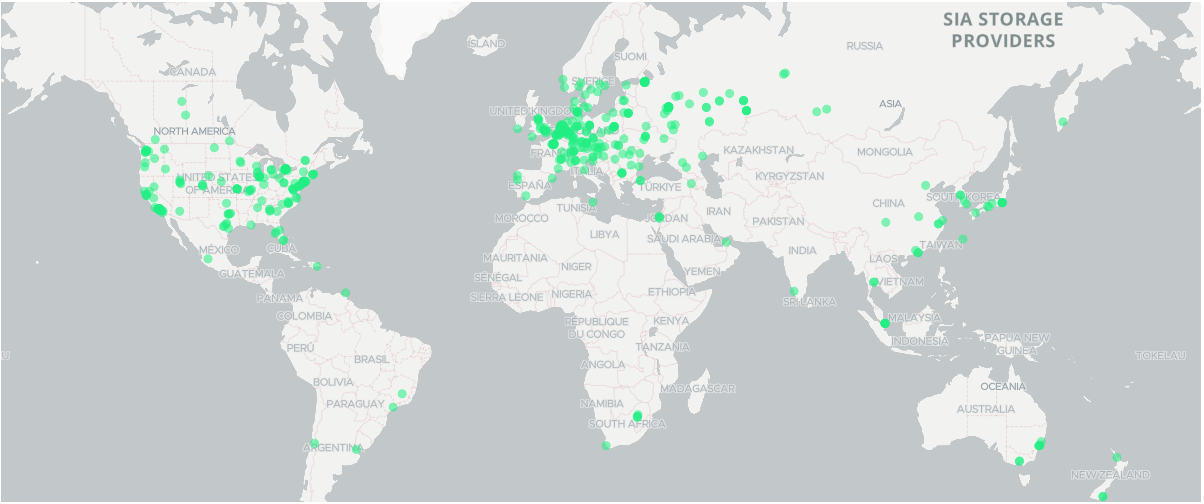Click the CHINA country label
The height and width of the screenshot is (504, 1204).
[x=888, y=203]
